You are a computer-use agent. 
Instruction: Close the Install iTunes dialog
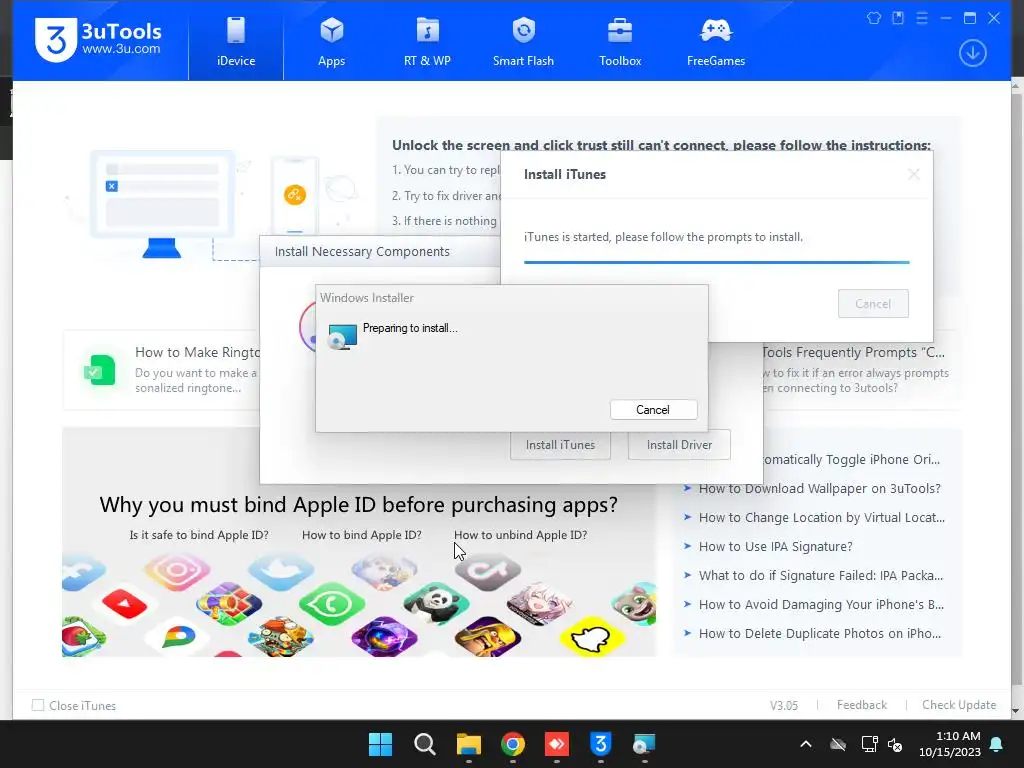coord(914,174)
